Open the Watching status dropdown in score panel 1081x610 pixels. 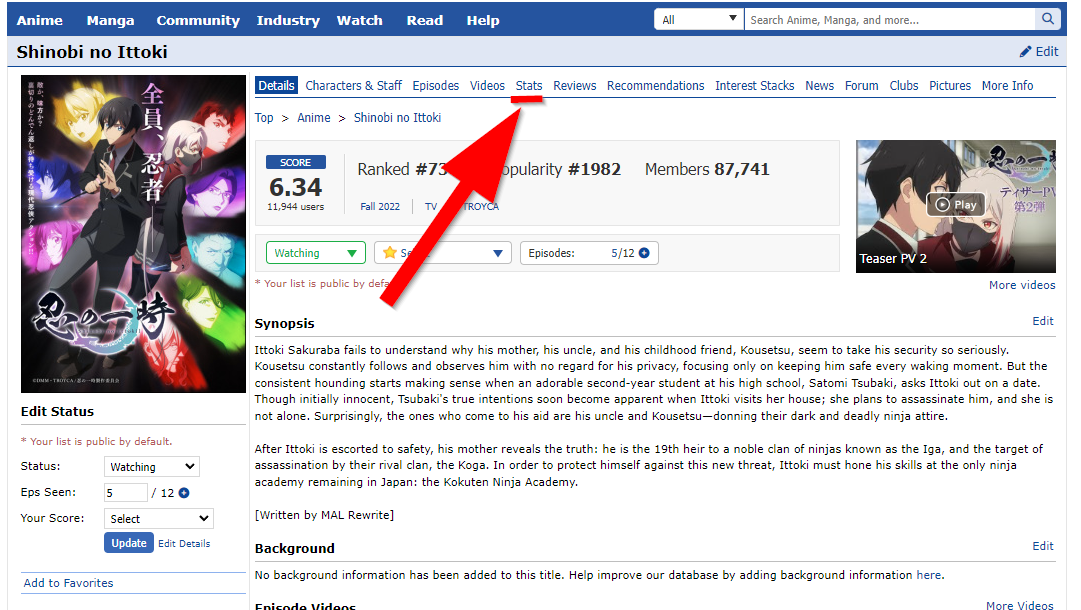tap(316, 253)
